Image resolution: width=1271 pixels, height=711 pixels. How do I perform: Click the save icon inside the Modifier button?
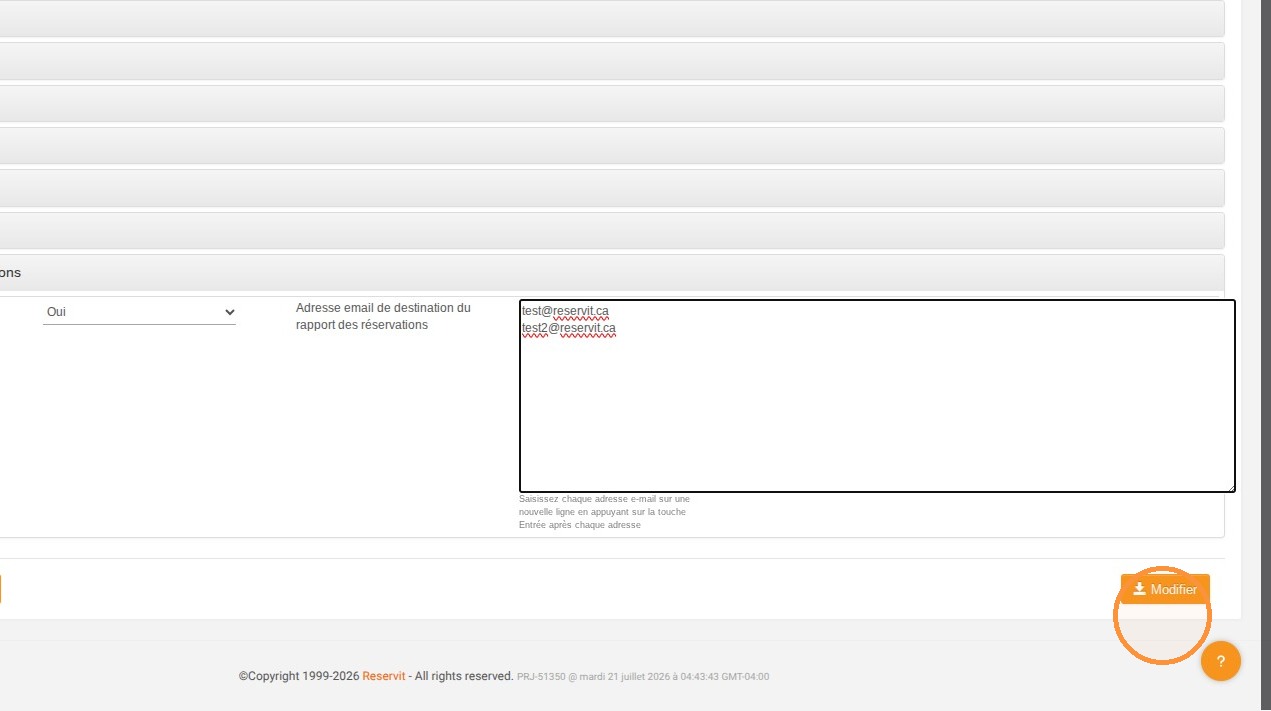tap(1139, 589)
